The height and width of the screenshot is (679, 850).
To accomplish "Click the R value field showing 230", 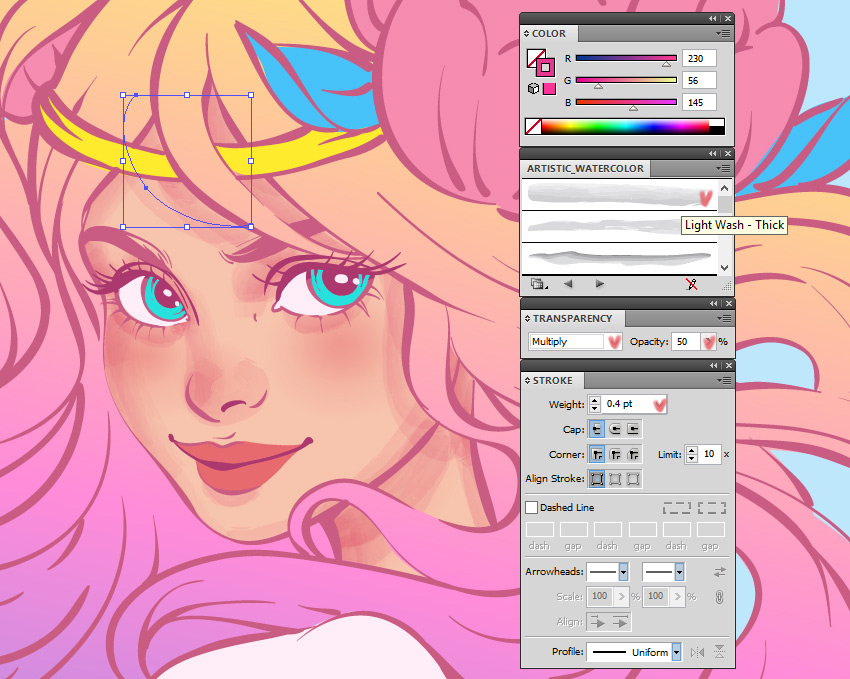I will pos(699,59).
